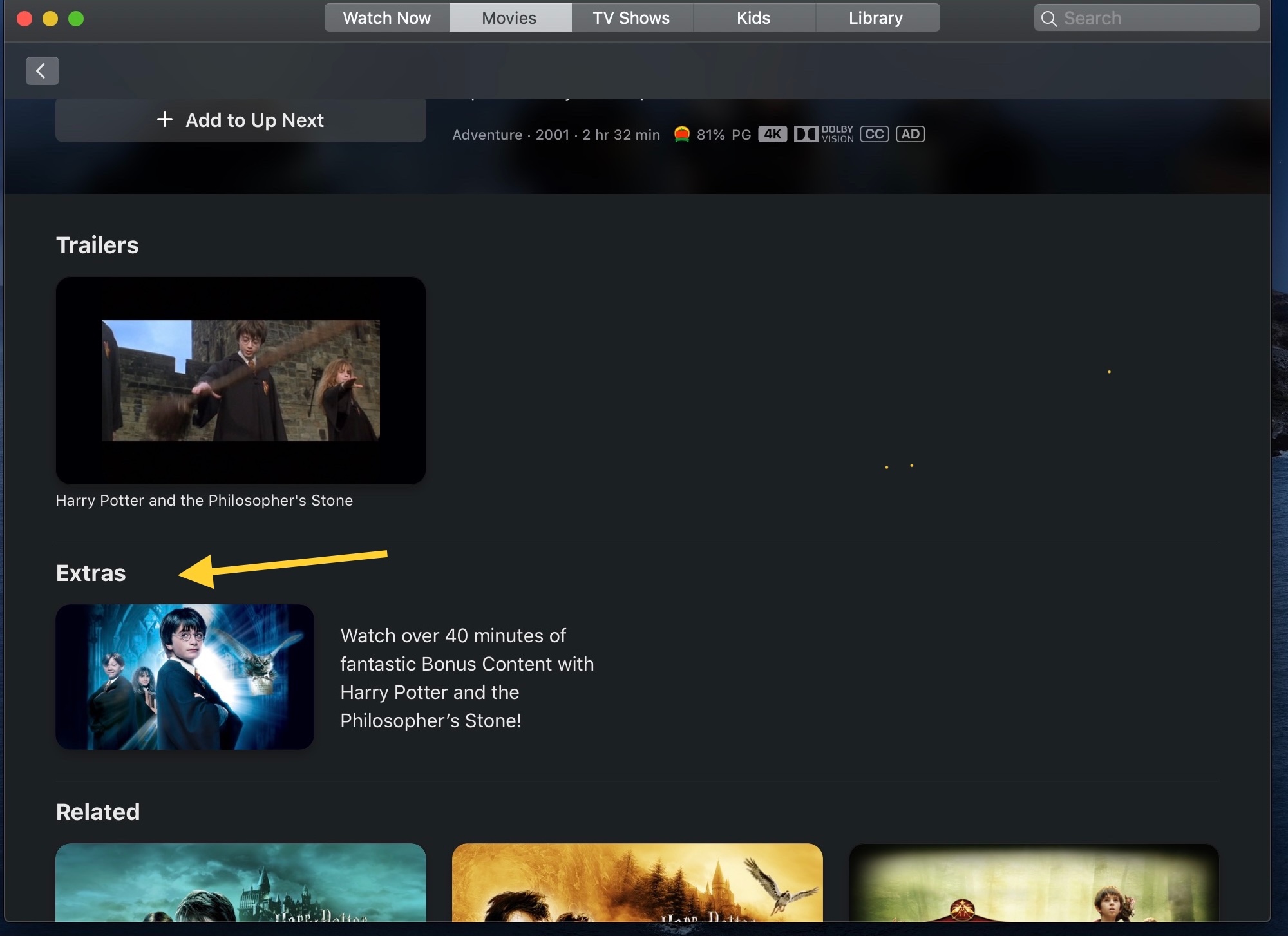Click the Rotten Tomatoes rating icon
The width and height of the screenshot is (1288, 936).
tap(682, 134)
